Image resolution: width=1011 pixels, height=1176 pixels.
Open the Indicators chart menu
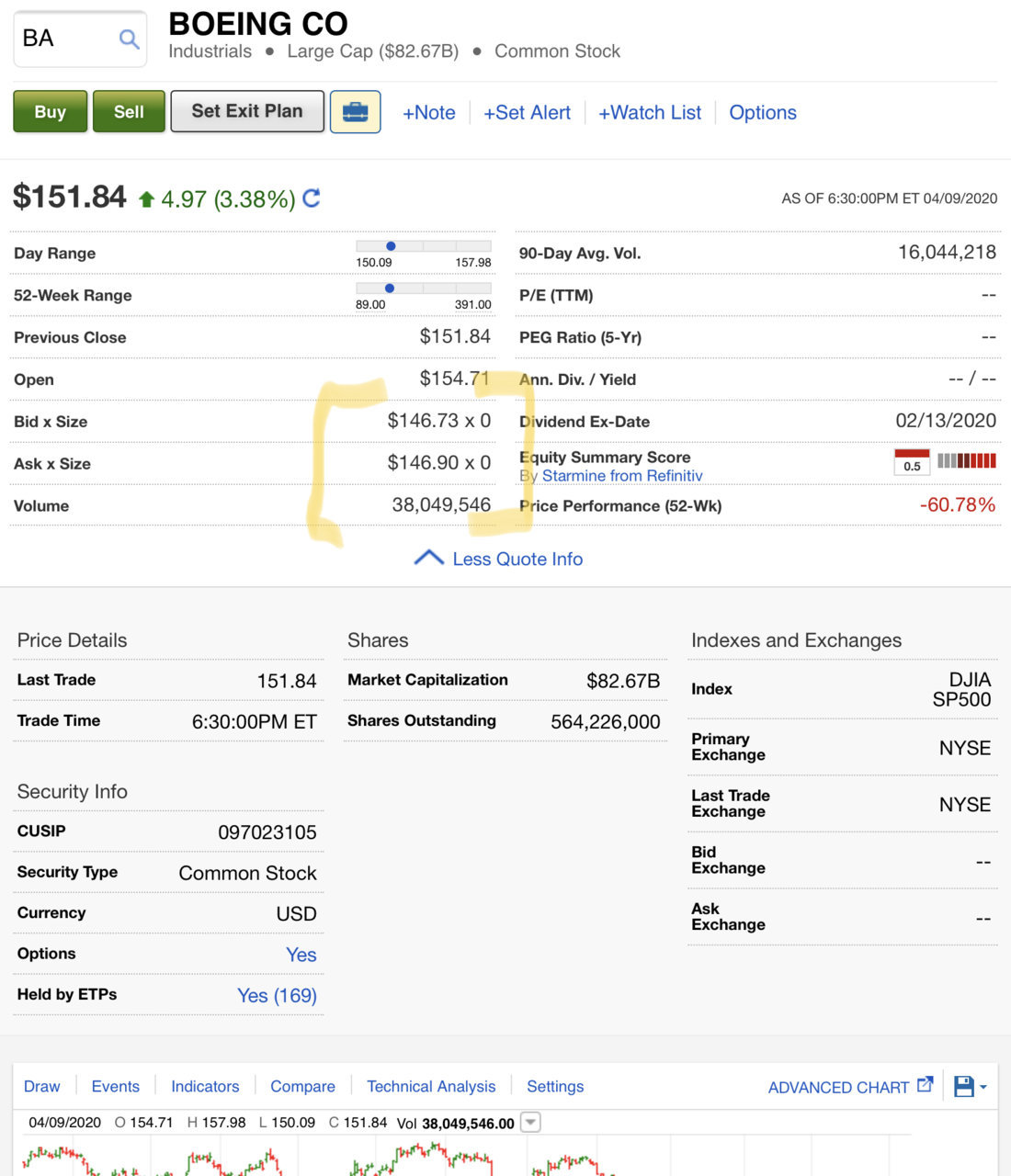[x=205, y=1086]
